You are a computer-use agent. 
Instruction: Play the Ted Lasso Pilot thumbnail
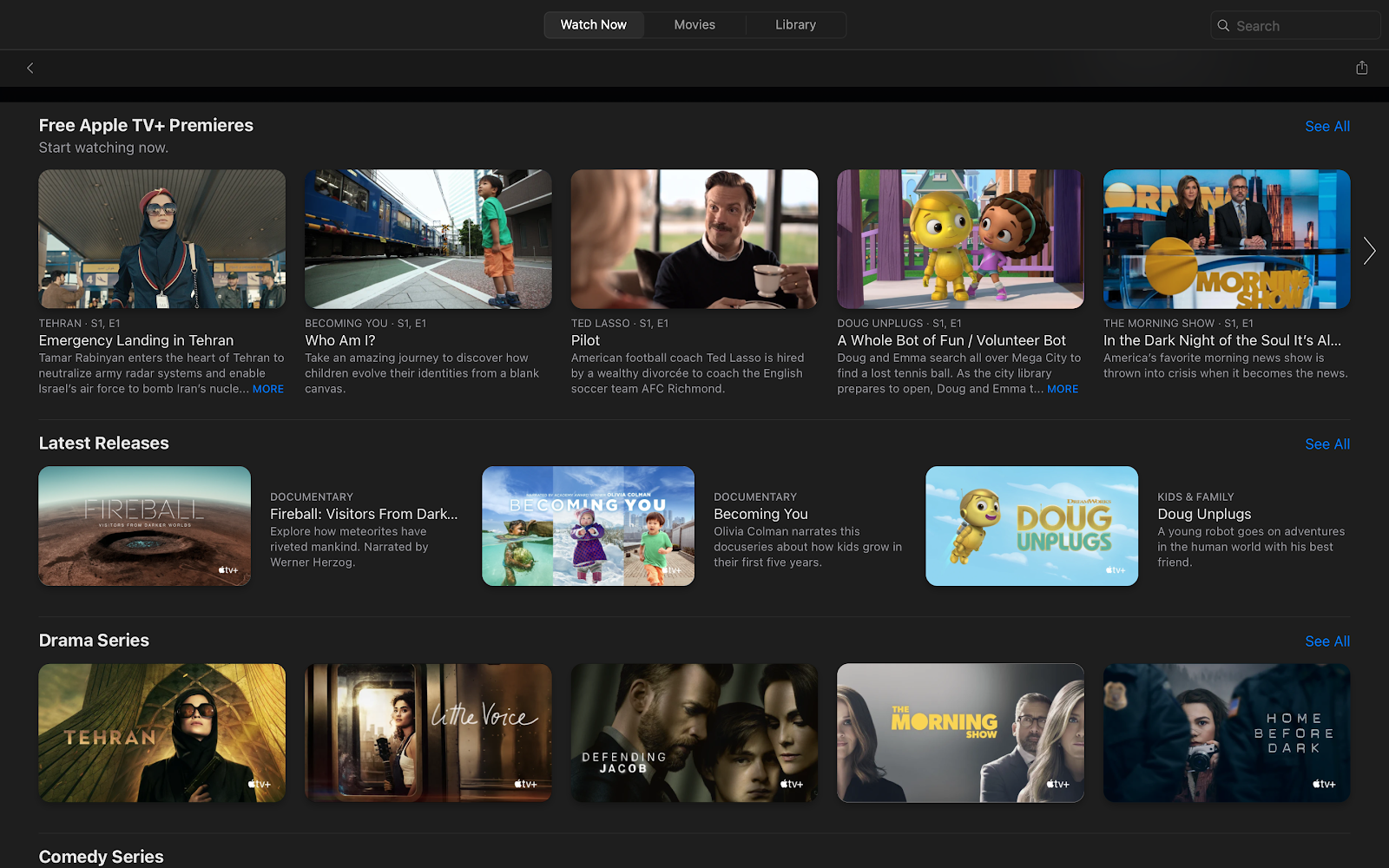pos(694,239)
